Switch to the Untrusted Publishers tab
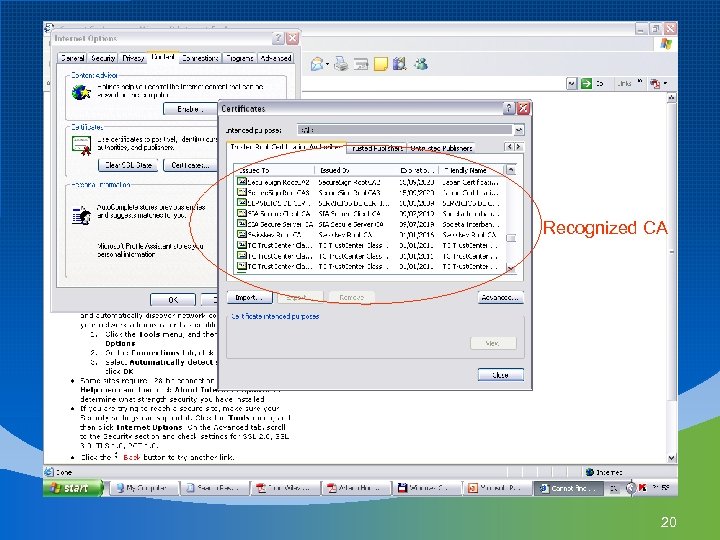This screenshot has width=720, height=540. [x=441, y=148]
